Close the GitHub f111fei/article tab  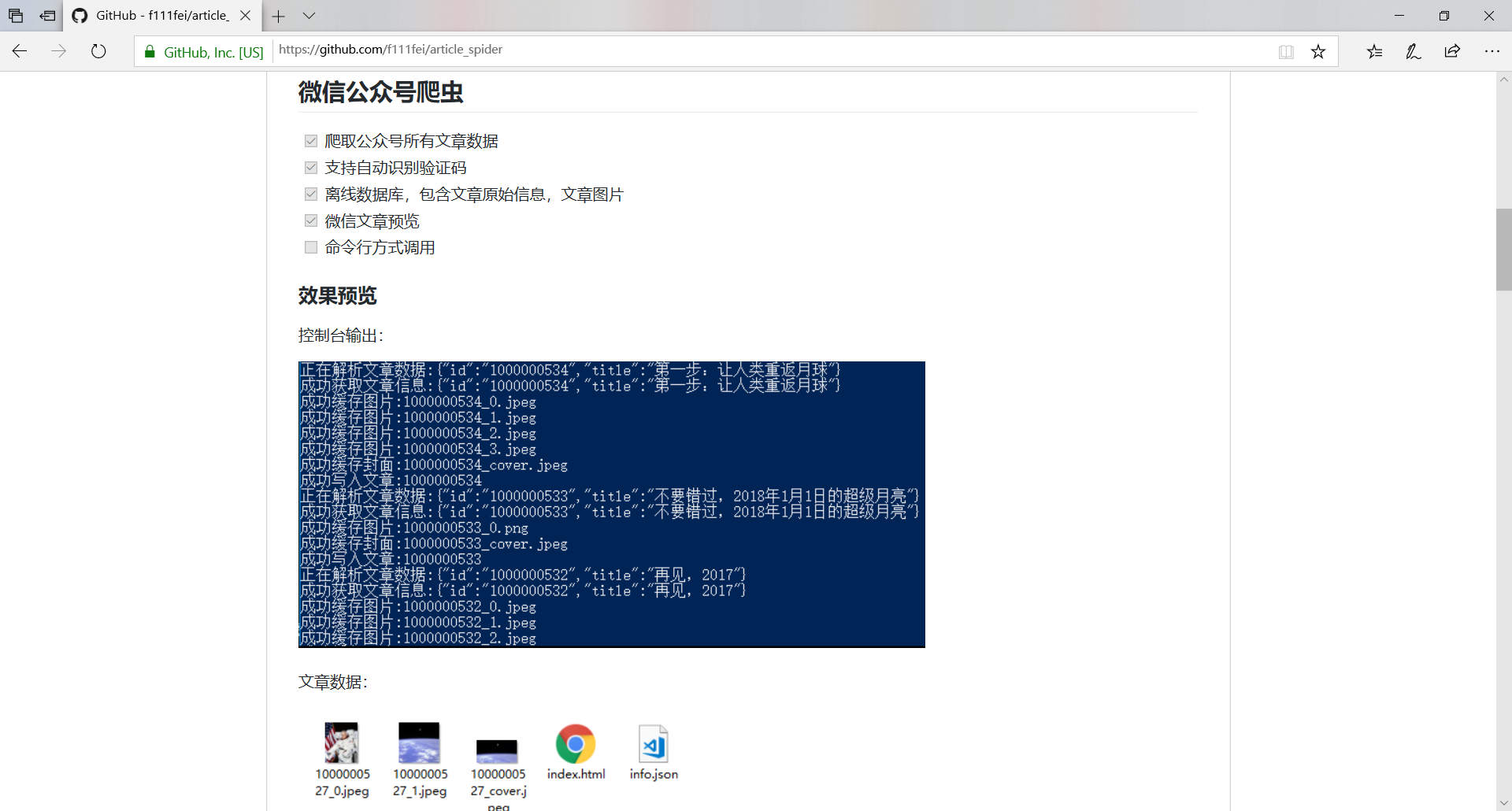tap(245, 16)
